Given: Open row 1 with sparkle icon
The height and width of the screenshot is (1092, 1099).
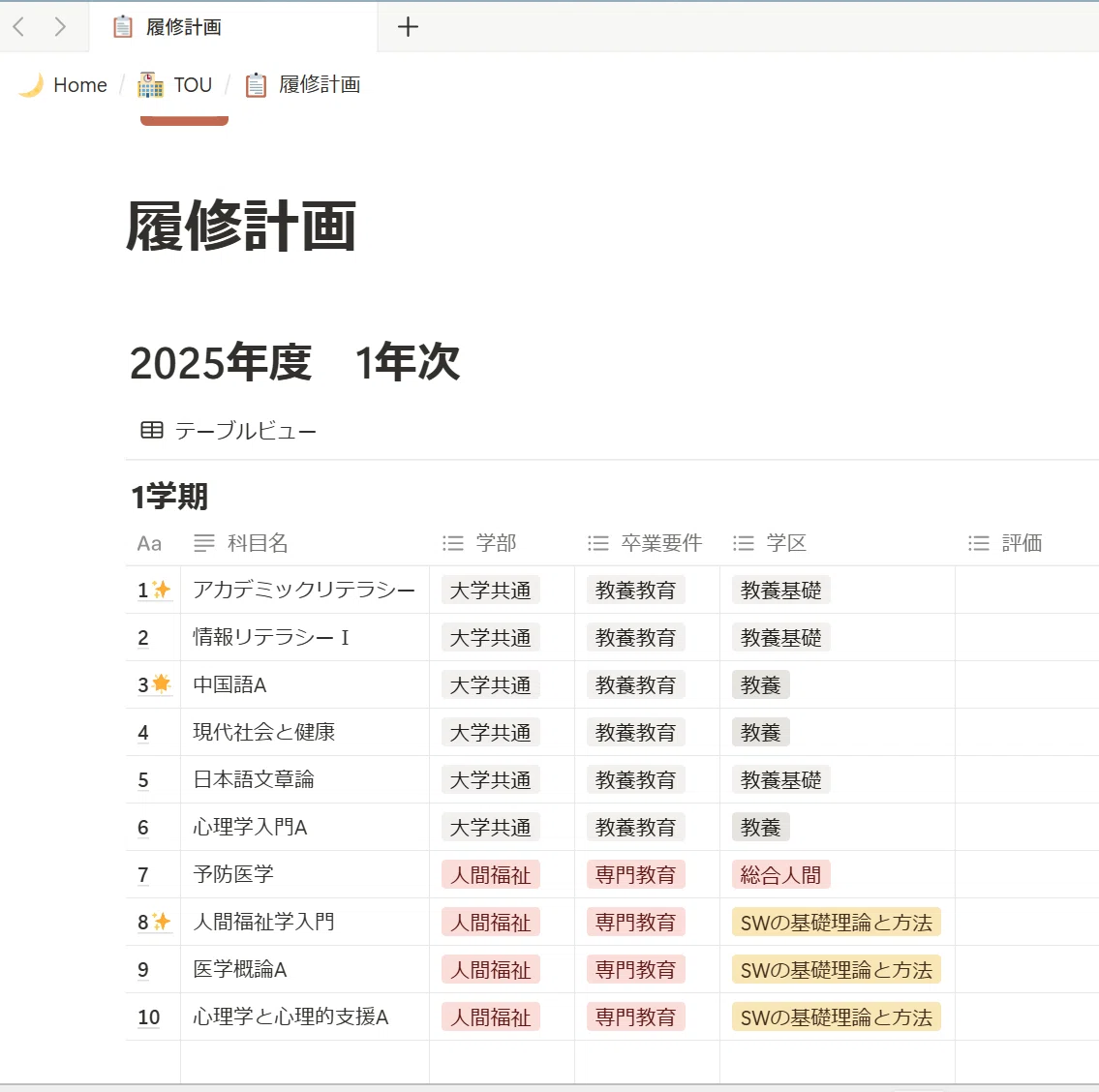Looking at the screenshot, I should tap(154, 591).
